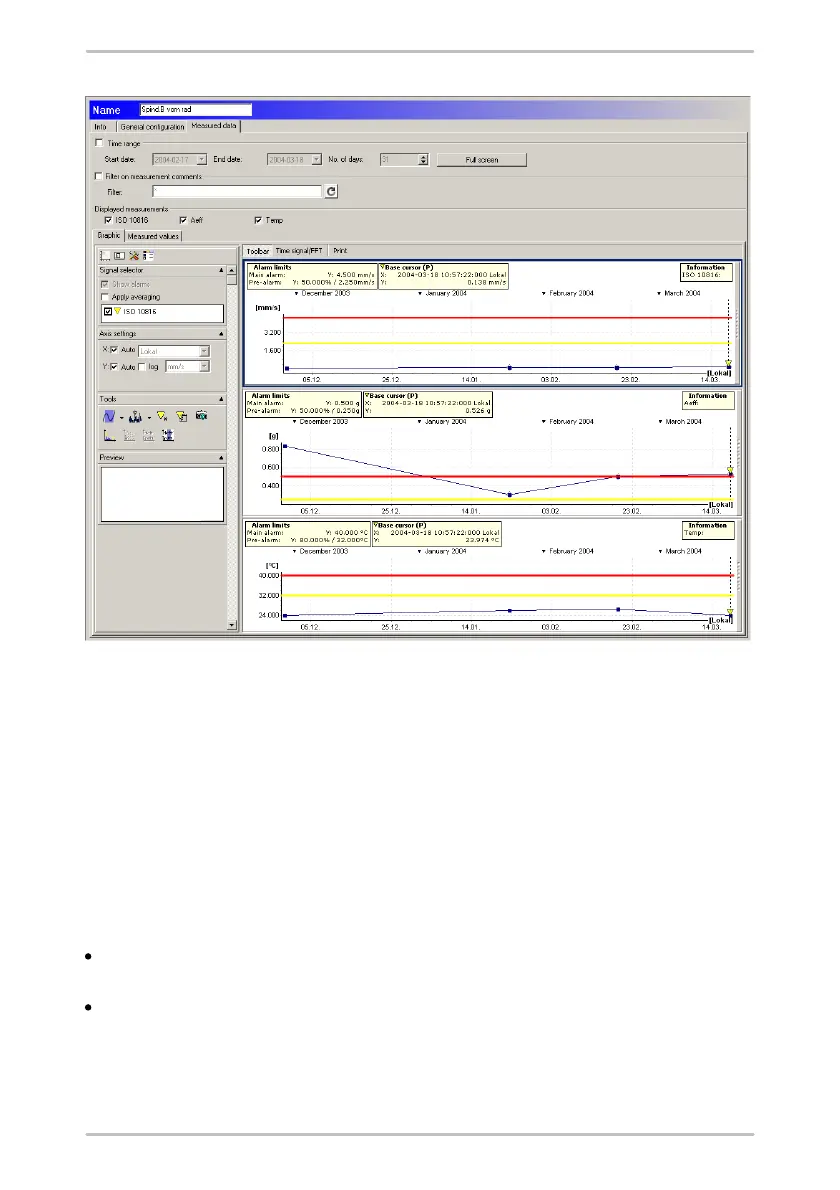
Task: Click the first dotted-frame icon above Signal selector
Action: [105, 255]
